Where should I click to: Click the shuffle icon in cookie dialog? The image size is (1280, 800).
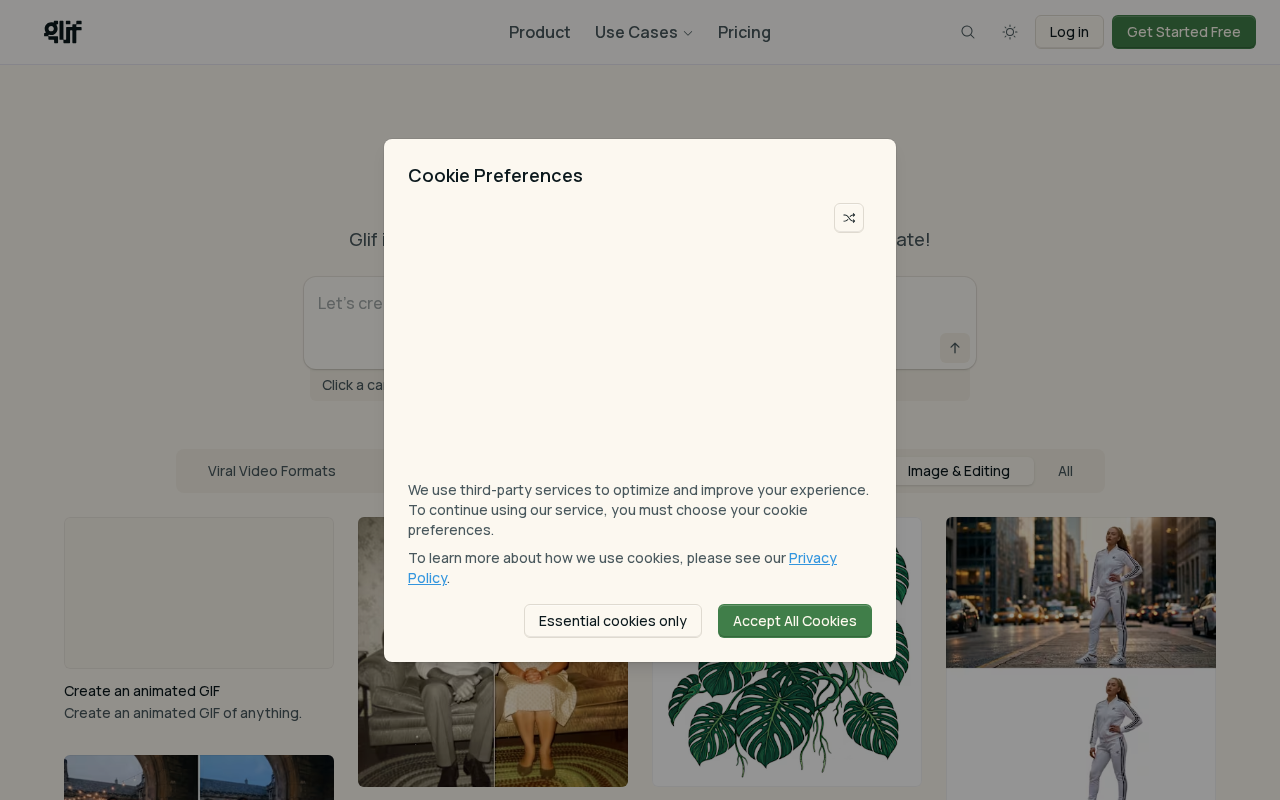[x=849, y=218]
